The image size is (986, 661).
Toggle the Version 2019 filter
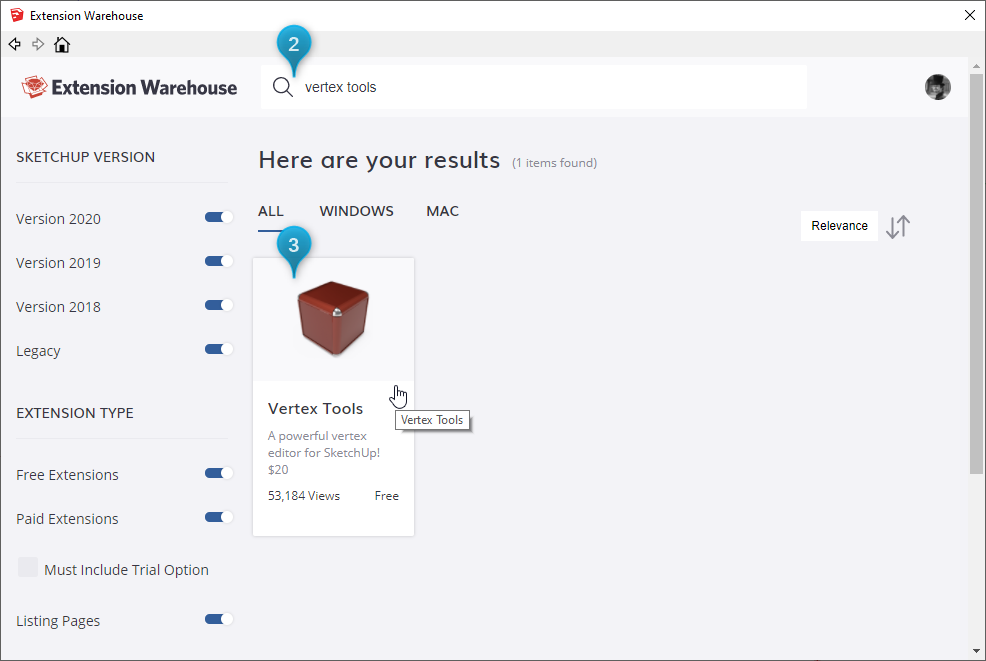click(218, 262)
